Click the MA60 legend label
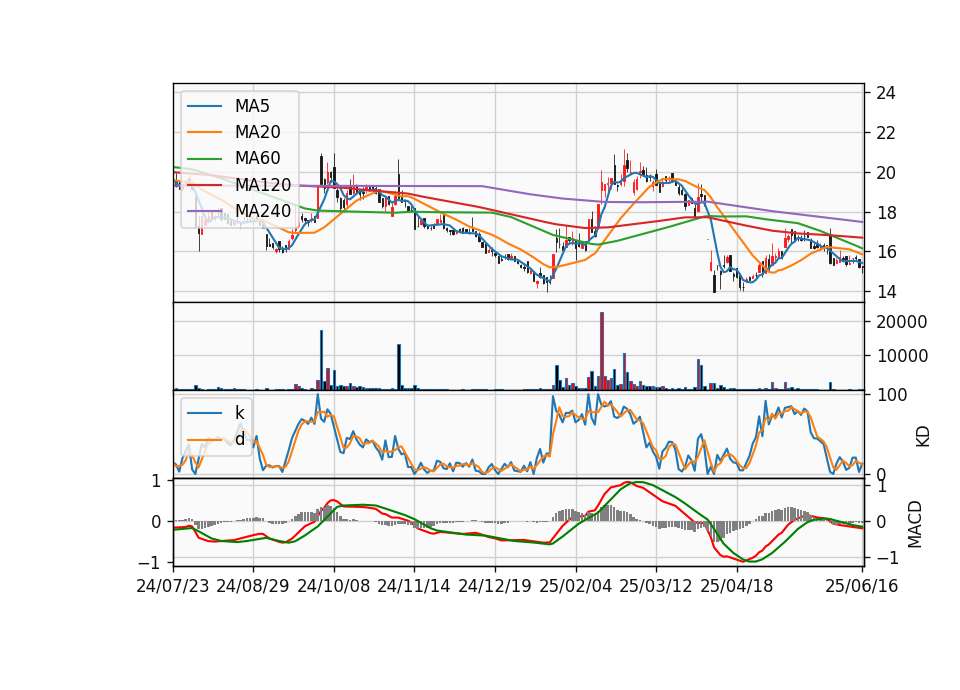This screenshot has height=690, width=960. coord(258,158)
